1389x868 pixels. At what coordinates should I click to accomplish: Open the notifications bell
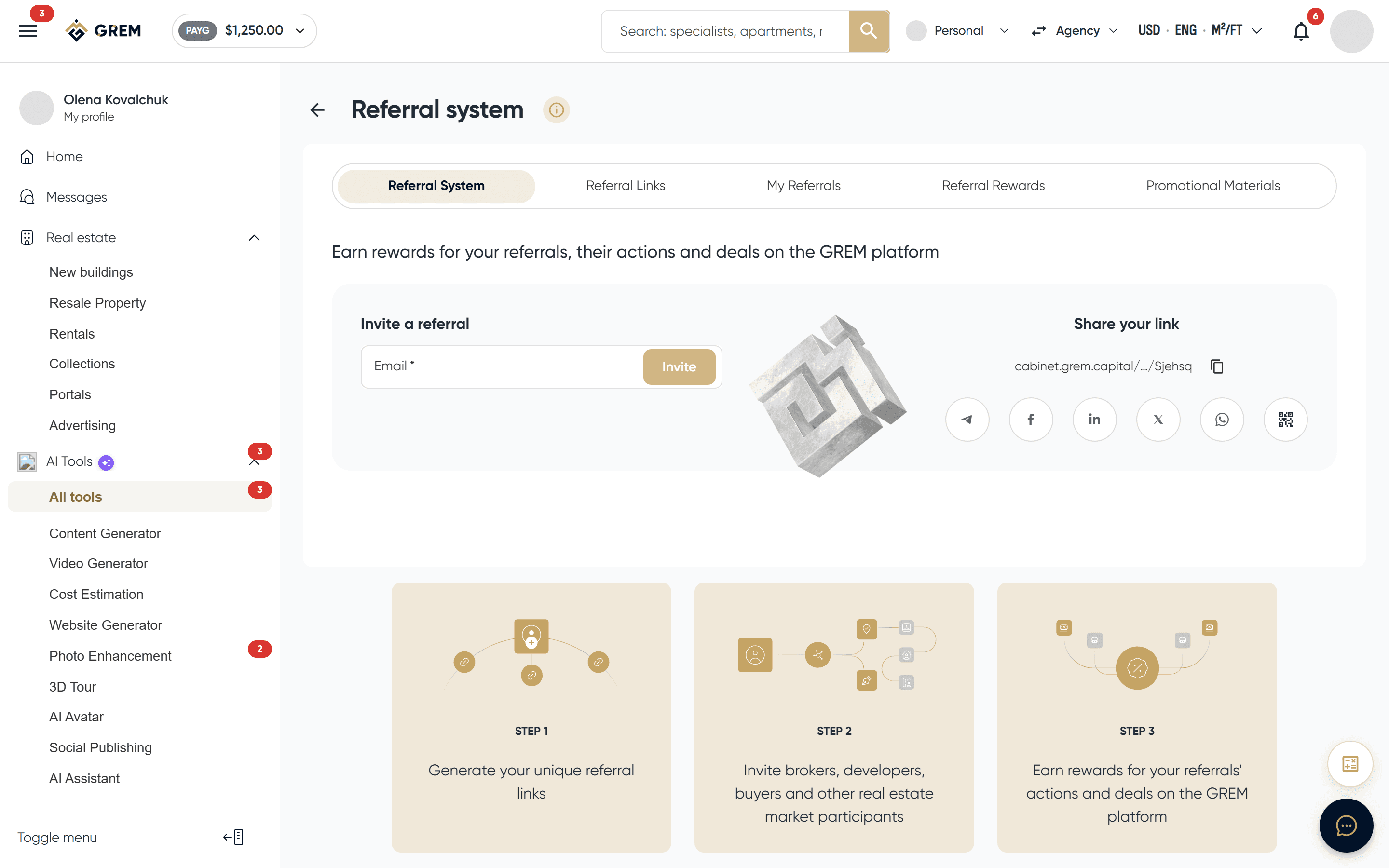(1301, 31)
